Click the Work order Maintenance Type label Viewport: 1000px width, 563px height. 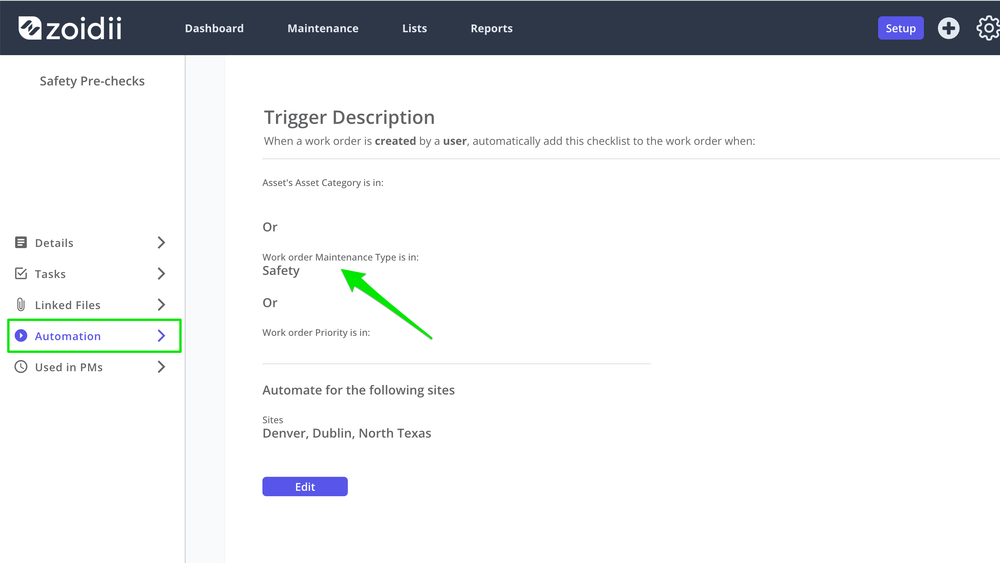tap(341, 257)
